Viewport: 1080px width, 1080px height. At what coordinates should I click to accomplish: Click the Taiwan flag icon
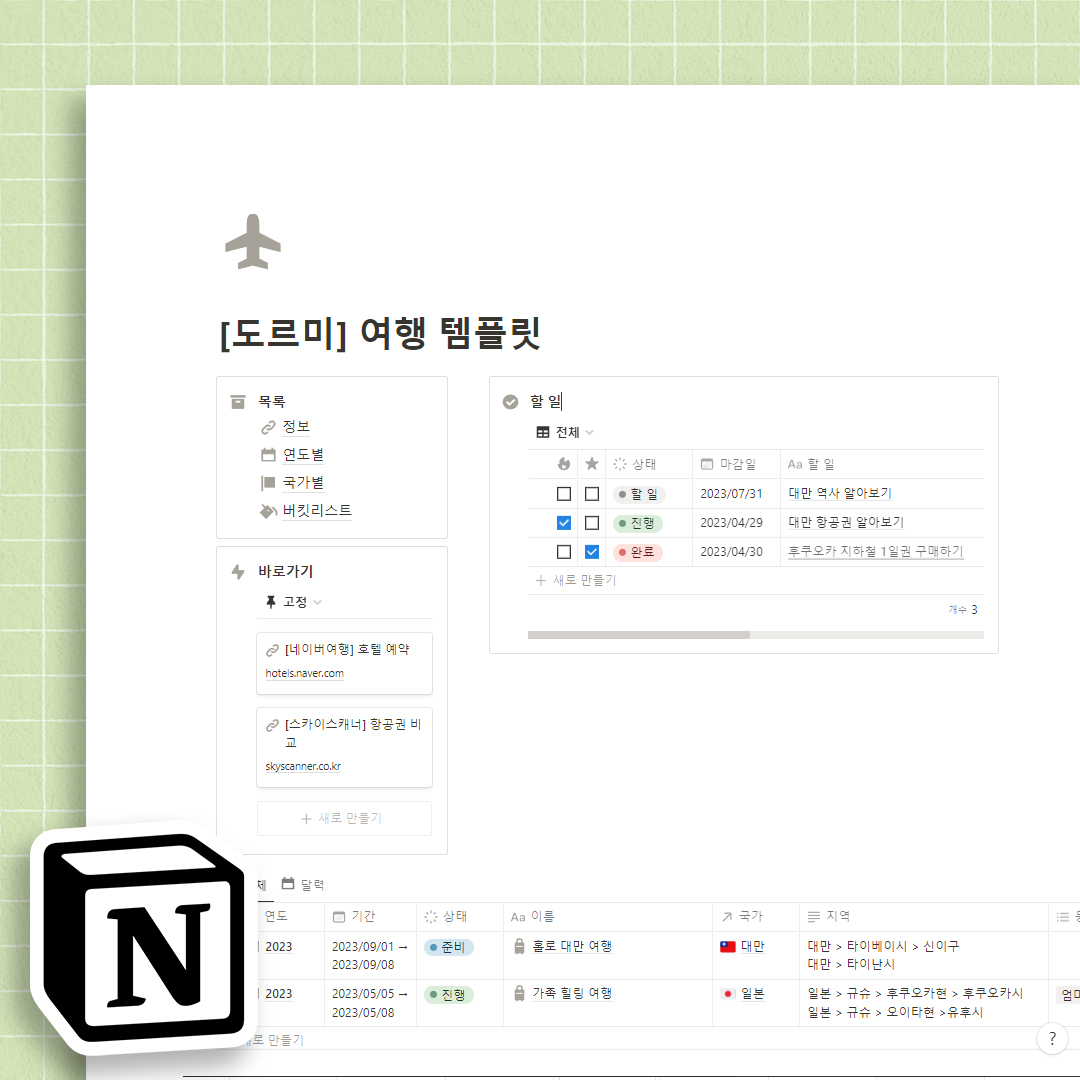pyautogui.click(x=727, y=946)
